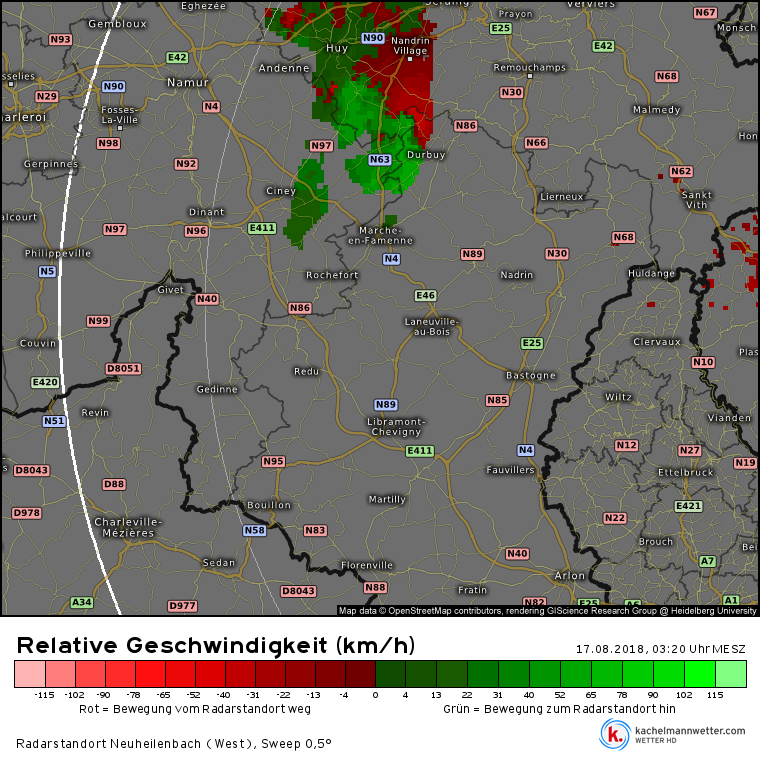Select the N92 road shield
Viewport: 760px width, 760px height.
pyautogui.click(x=186, y=164)
